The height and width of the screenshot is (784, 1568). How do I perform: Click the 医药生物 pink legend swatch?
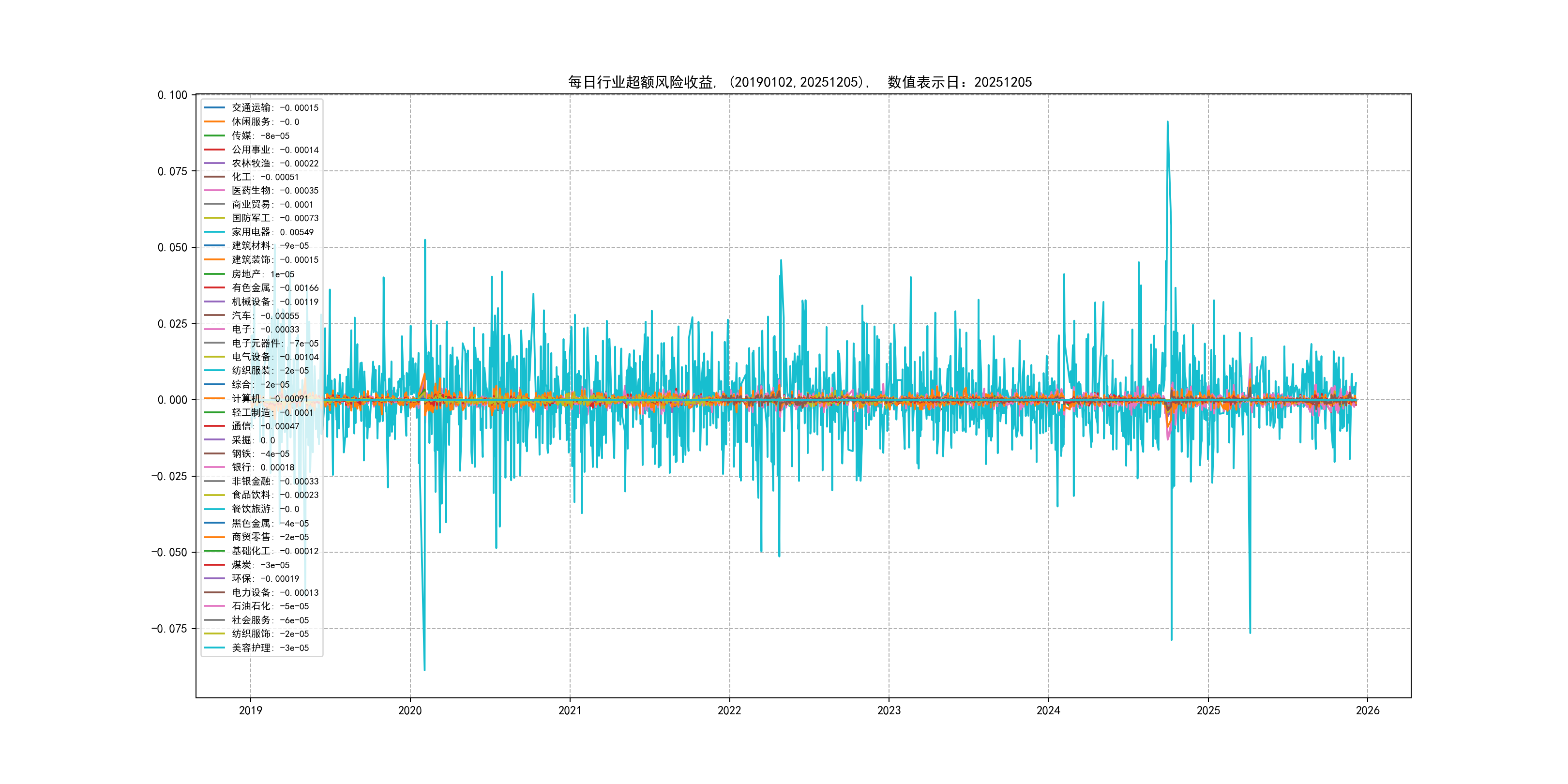coord(214,191)
